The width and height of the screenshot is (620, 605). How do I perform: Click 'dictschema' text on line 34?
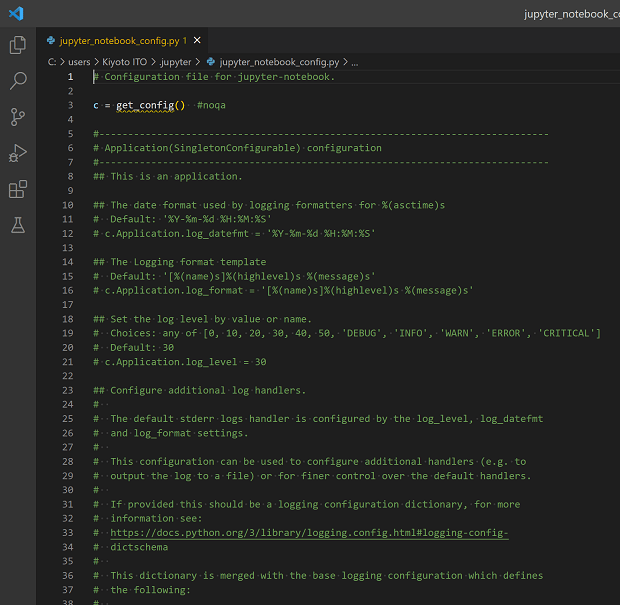(x=139, y=547)
